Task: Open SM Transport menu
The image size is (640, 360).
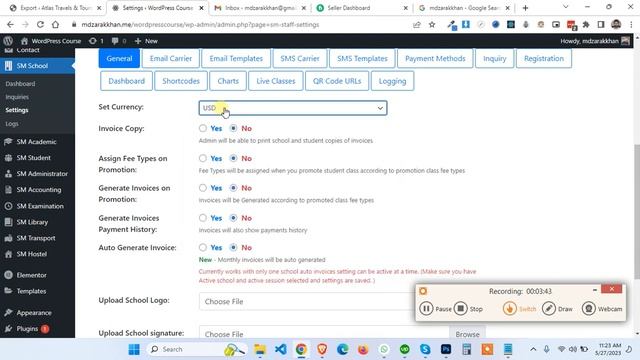Action: point(37,238)
